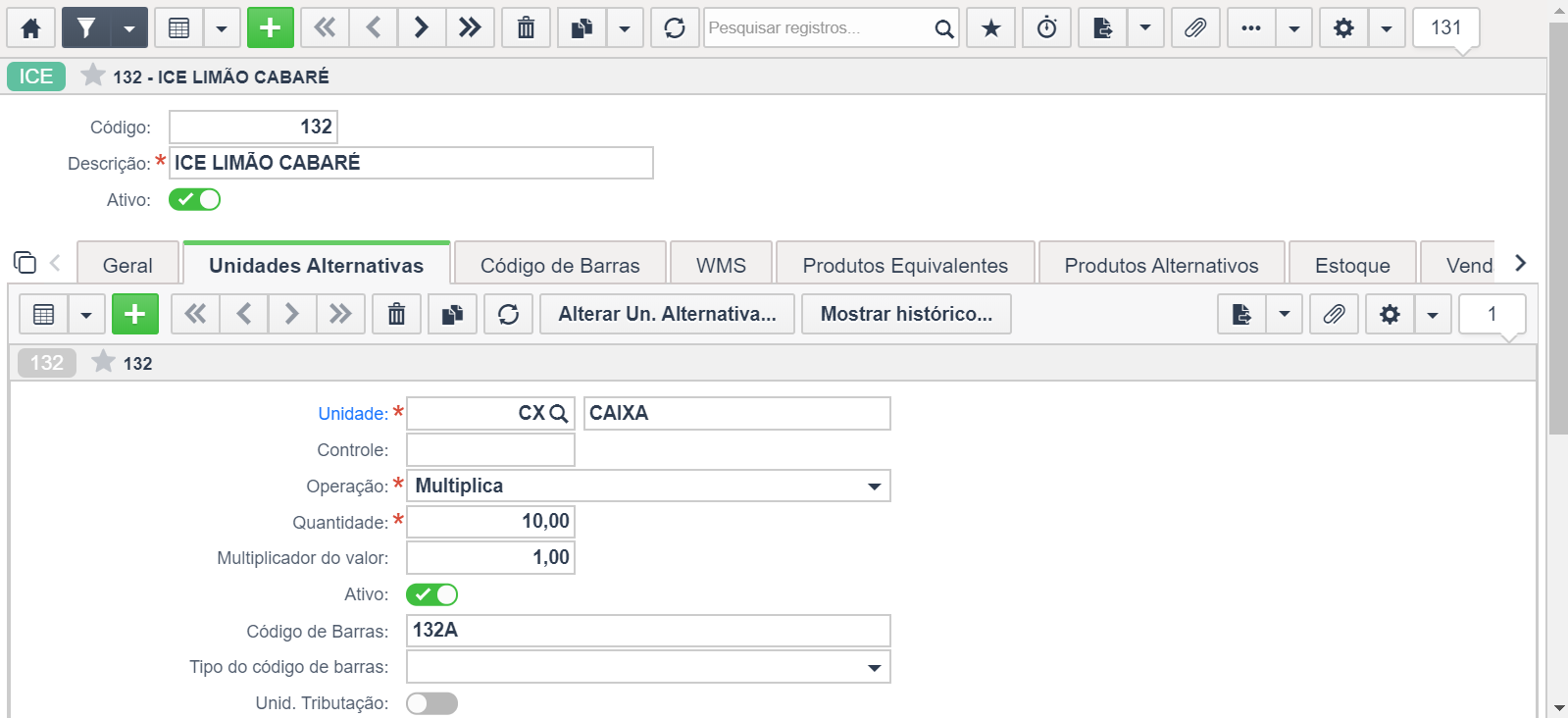Expand the more actions dropdown arrow
Image resolution: width=1568 pixels, height=718 pixels.
(1294, 27)
